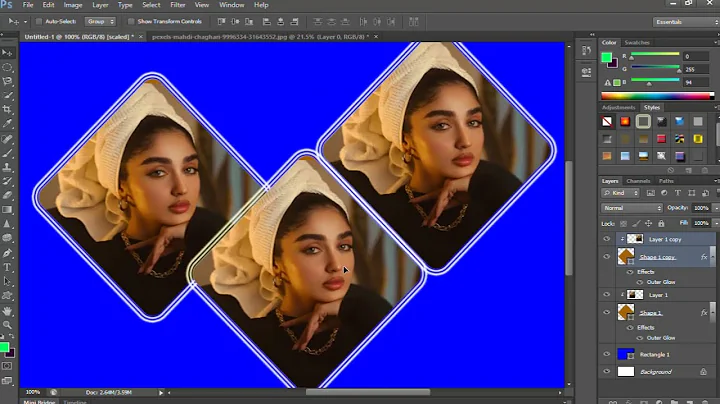The height and width of the screenshot is (404, 720).
Task: Hide the Shape 1 copy layer
Action: (x=607, y=257)
